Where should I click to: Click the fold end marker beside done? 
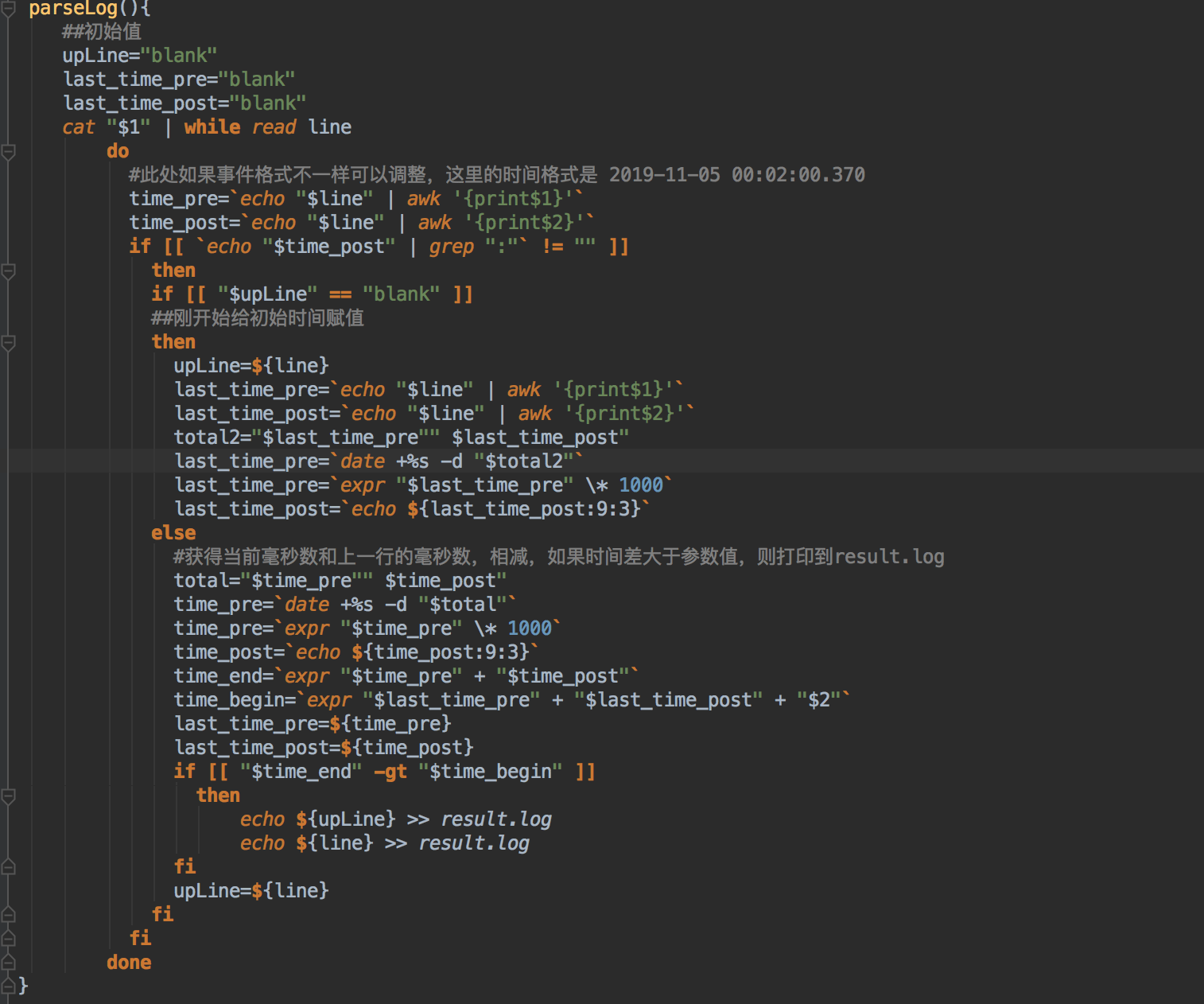[x=8, y=963]
